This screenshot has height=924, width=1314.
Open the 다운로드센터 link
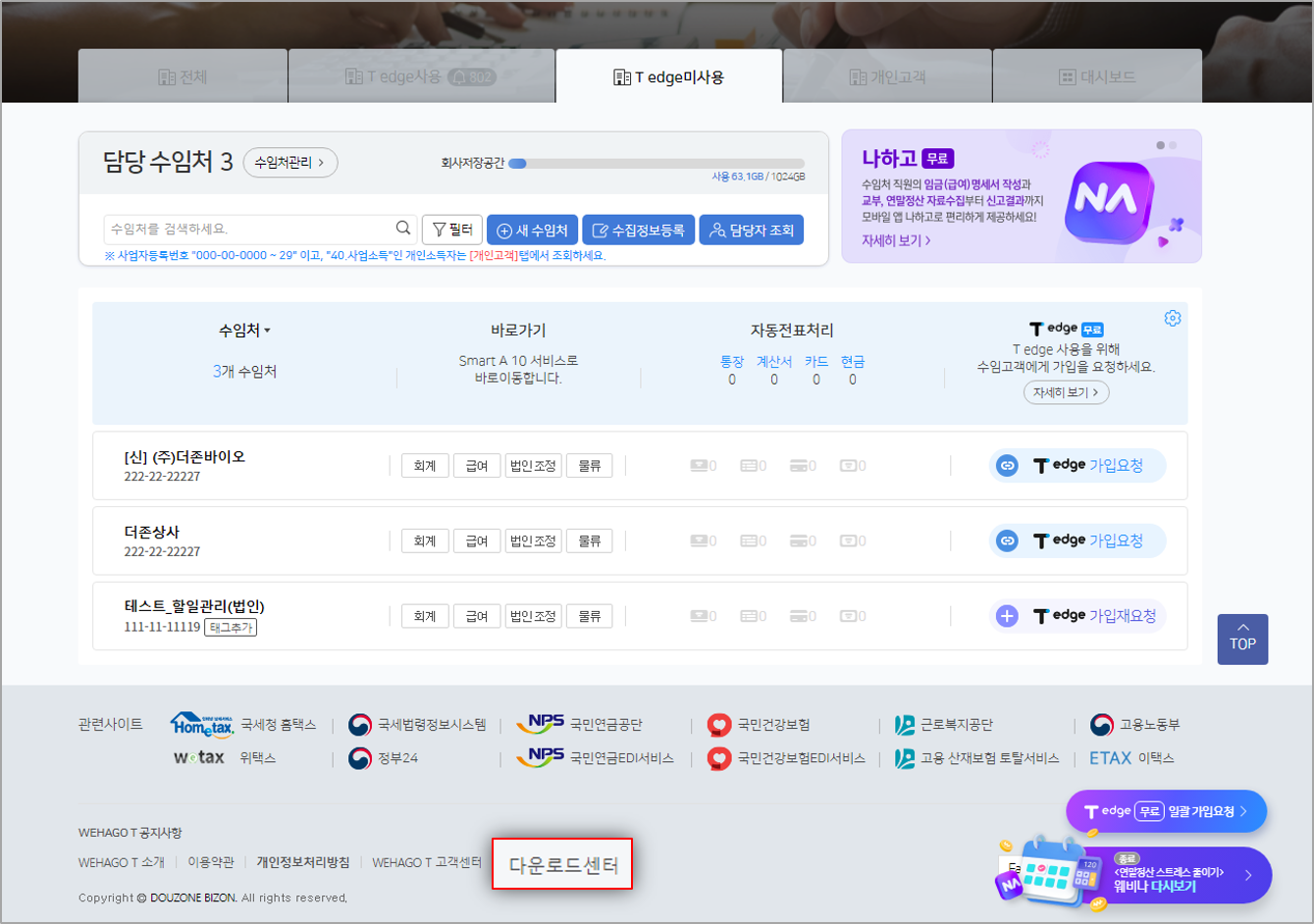point(562,865)
